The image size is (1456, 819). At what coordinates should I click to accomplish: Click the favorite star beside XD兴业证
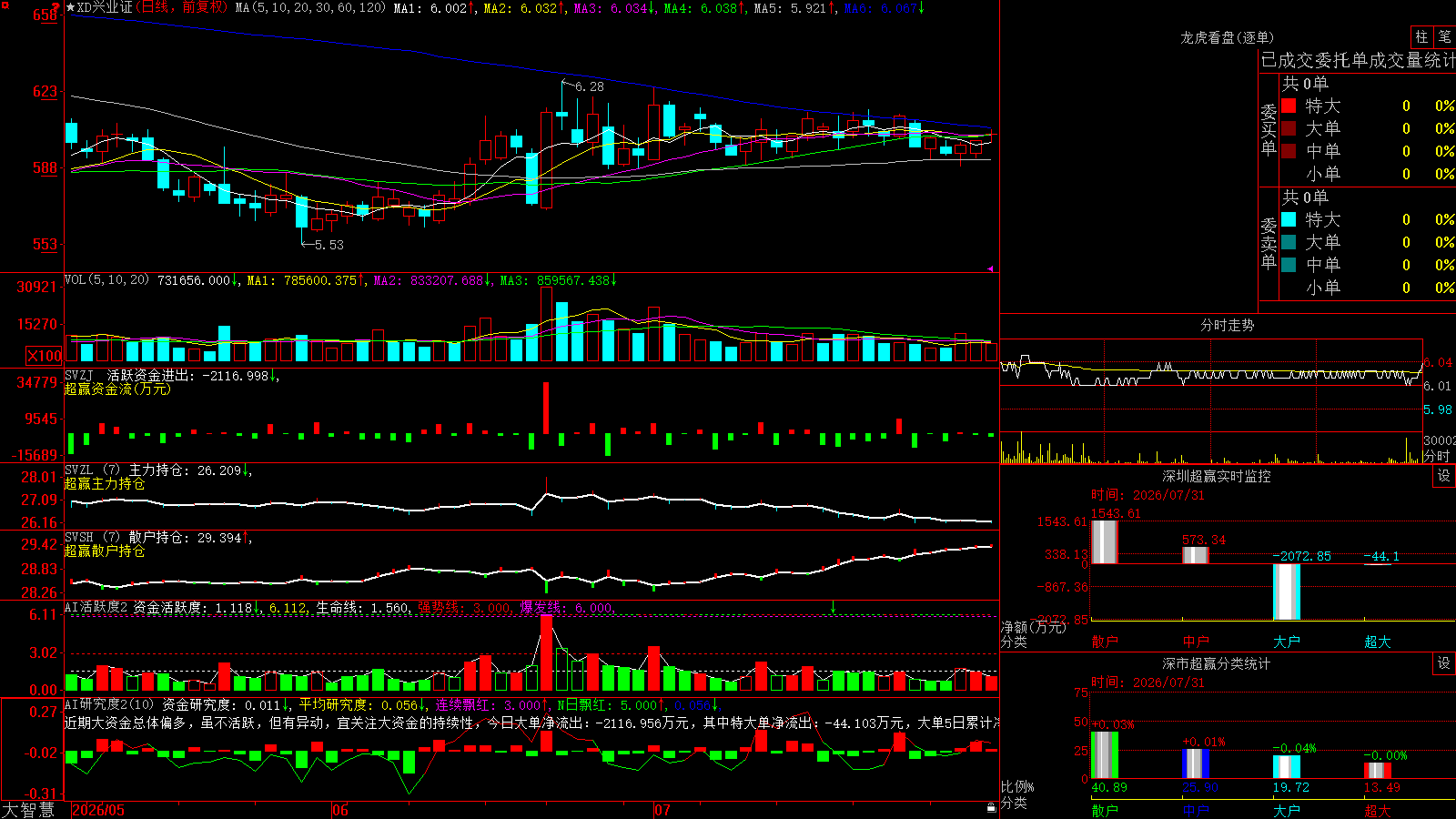71,7
